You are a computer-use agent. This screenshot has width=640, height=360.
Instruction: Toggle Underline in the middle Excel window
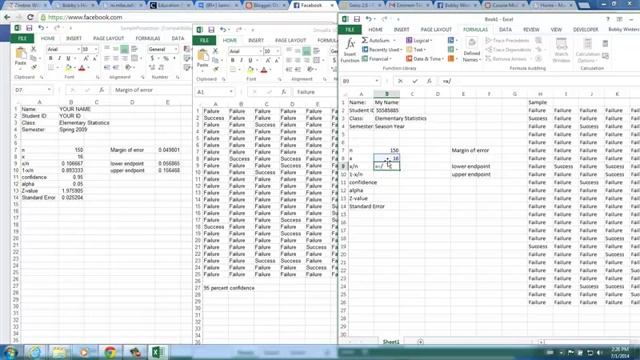[x=250, y=60]
